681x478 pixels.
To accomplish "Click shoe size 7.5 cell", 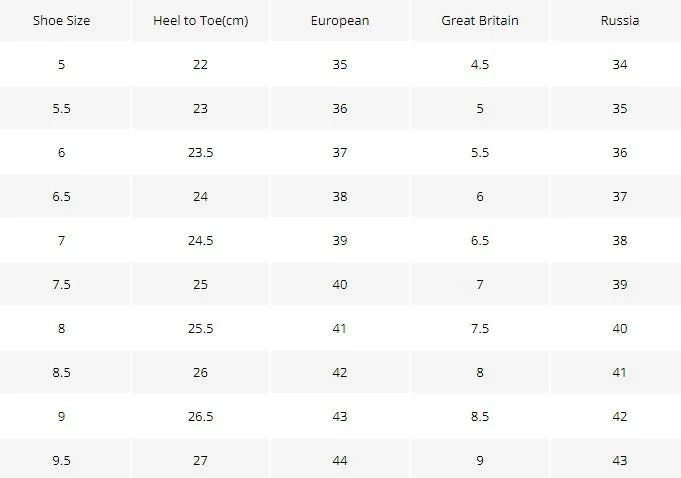I will [x=61, y=284].
